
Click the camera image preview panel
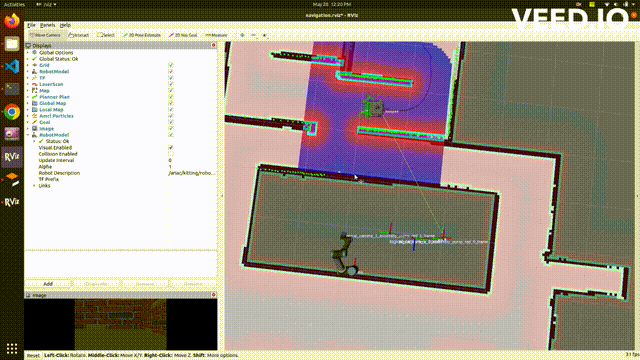point(120,324)
